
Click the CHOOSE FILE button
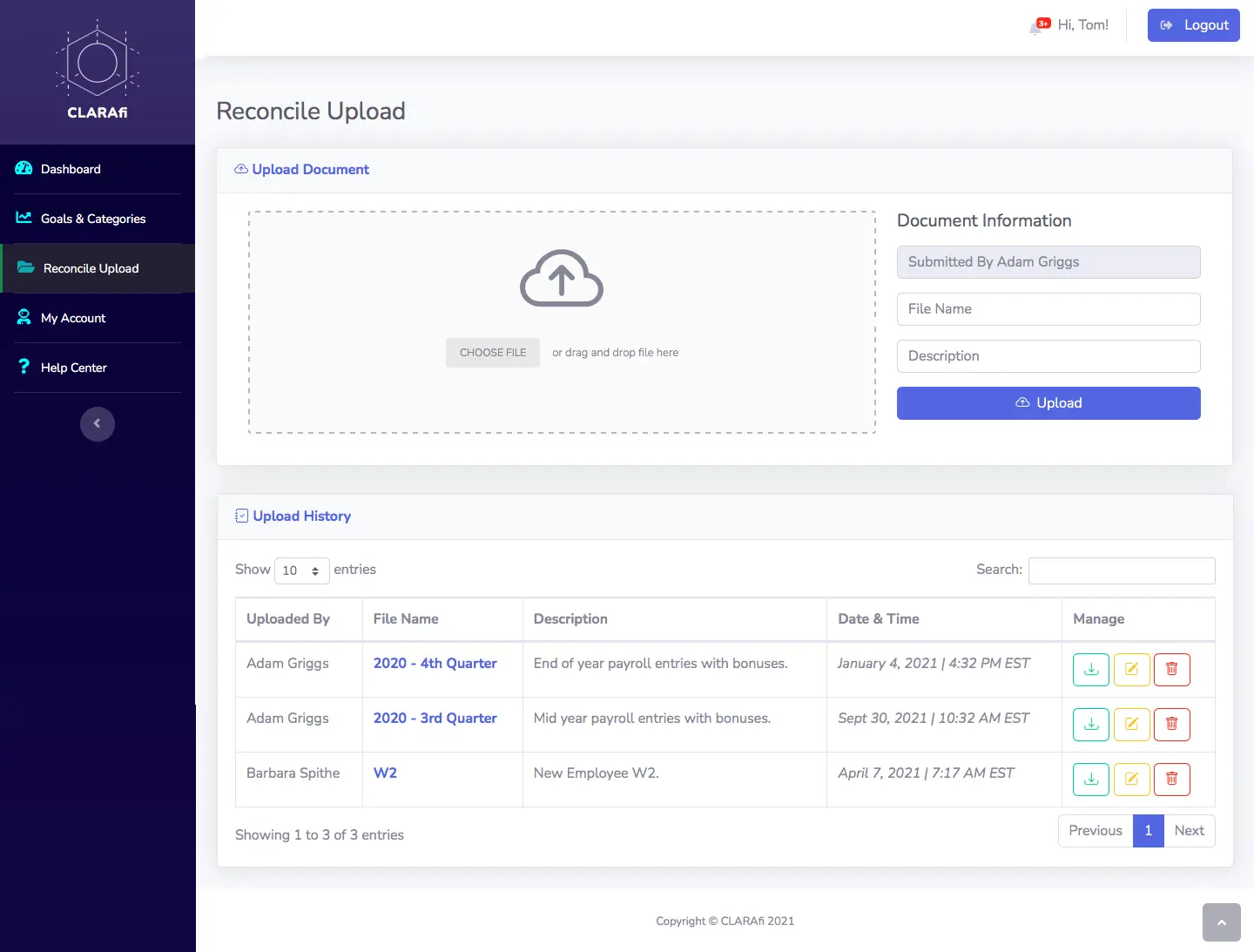tap(493, 353)
